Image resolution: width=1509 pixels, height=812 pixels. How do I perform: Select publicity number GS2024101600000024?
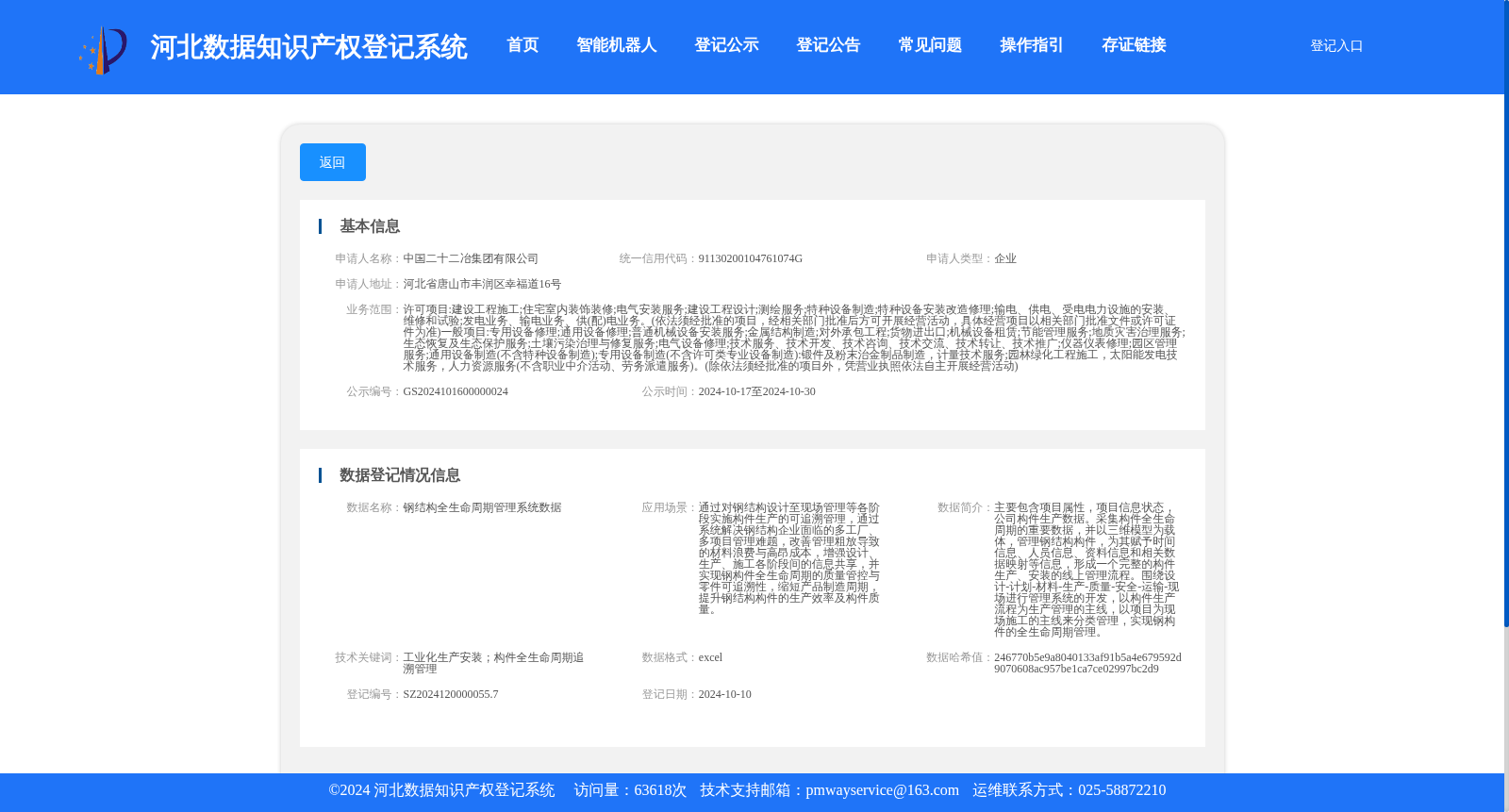tap(456, 391)
